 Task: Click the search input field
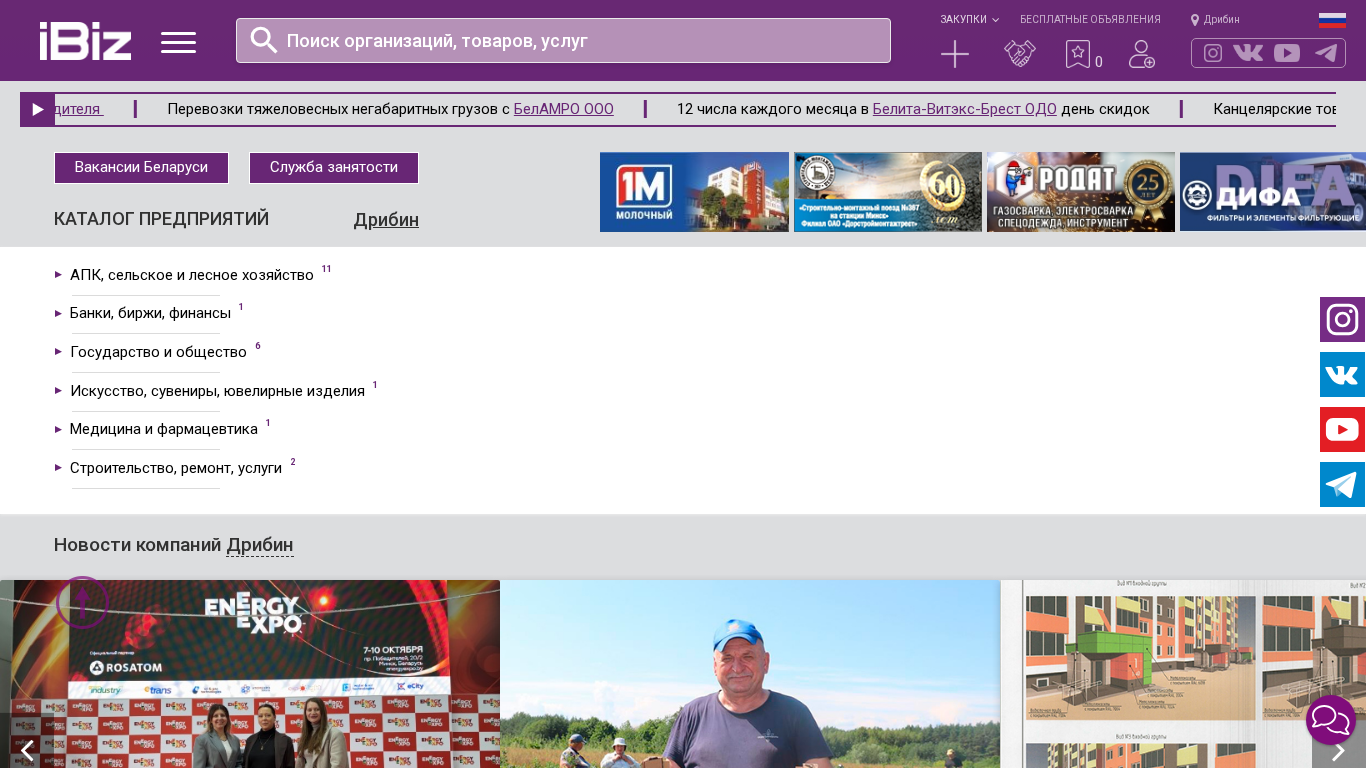563,40
